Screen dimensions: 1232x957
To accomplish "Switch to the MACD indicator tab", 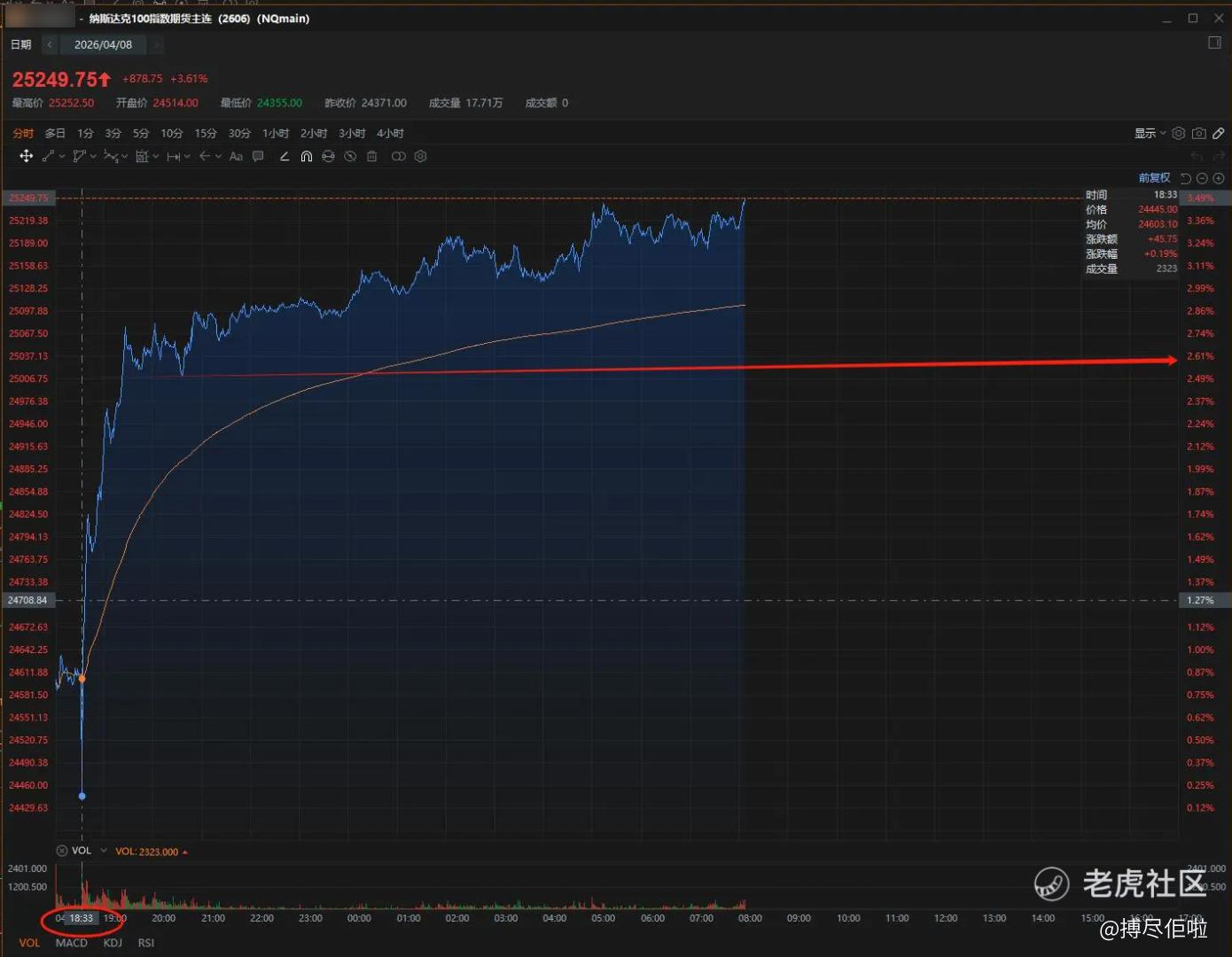I will pos(72,943).
